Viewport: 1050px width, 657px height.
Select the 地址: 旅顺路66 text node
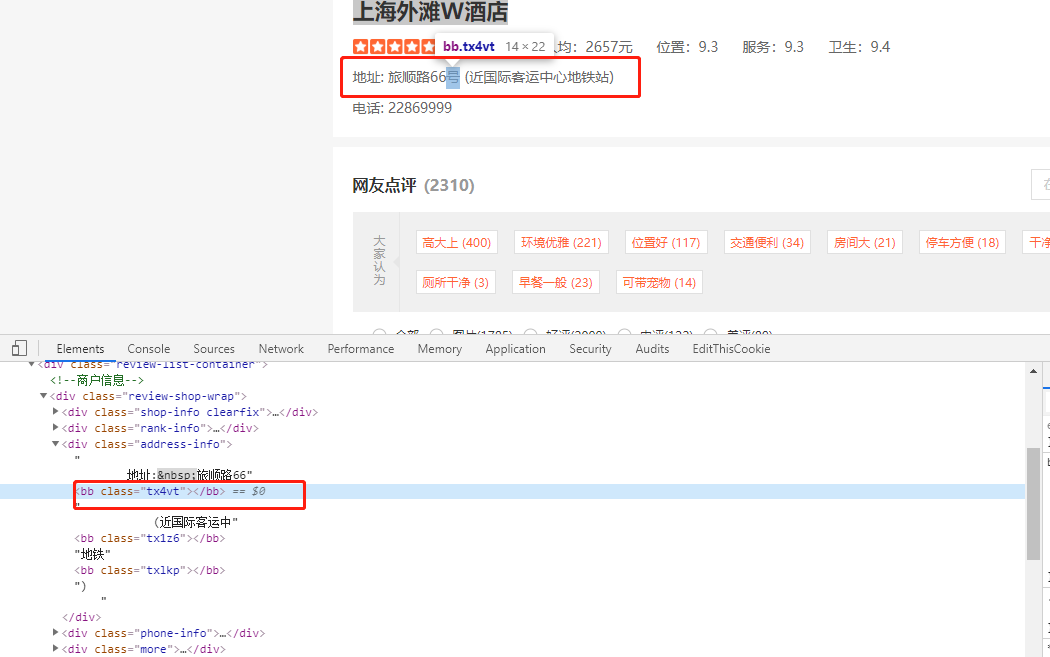click(190, 475)
